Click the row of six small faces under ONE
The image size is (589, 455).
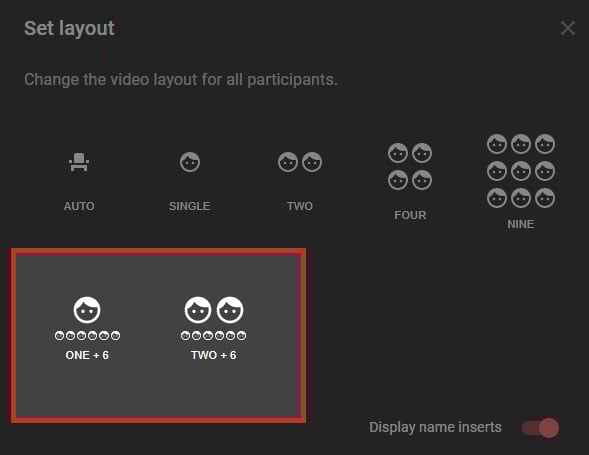coord(87,336)
